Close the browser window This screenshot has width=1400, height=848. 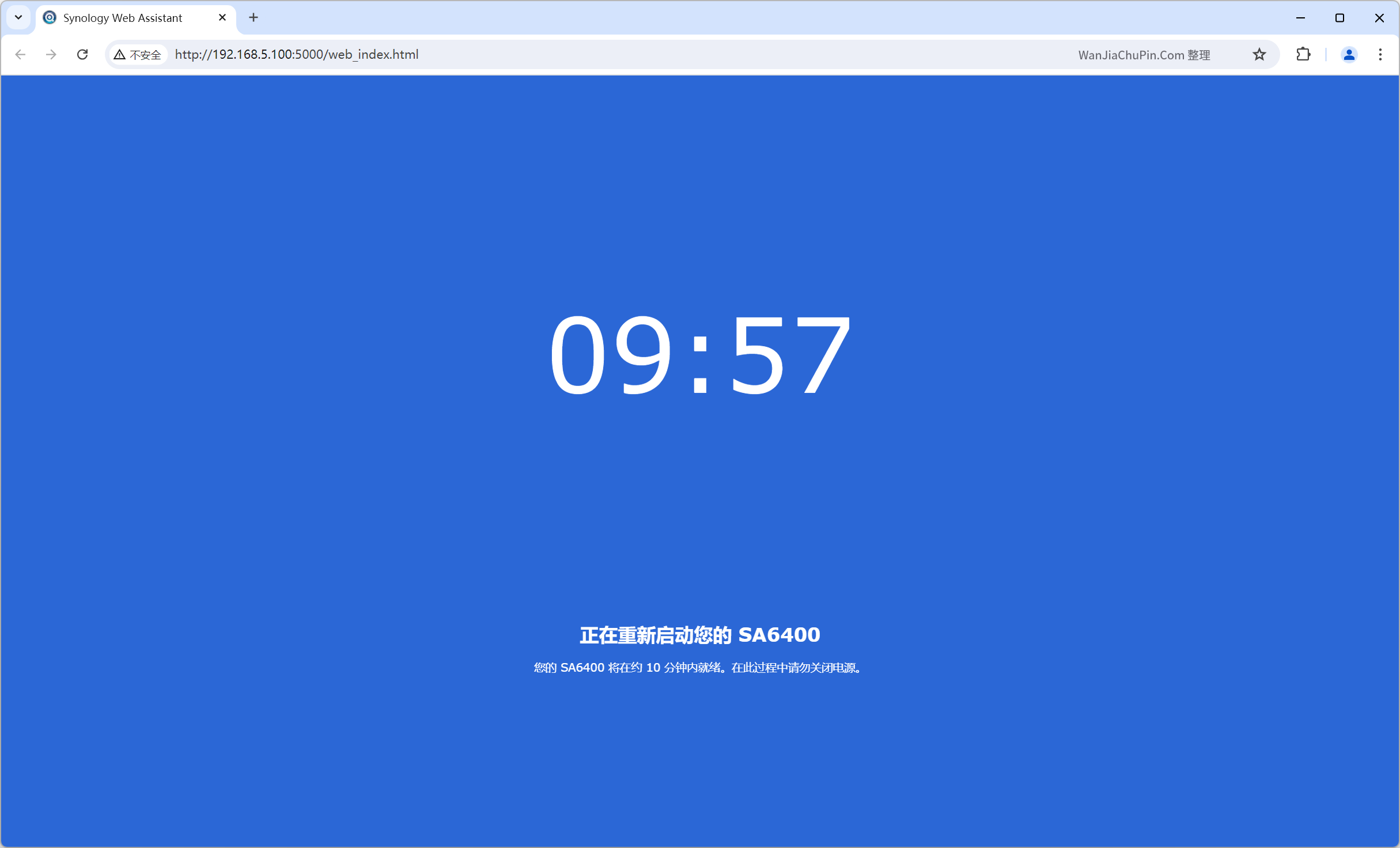click(x=1379, y=18)
